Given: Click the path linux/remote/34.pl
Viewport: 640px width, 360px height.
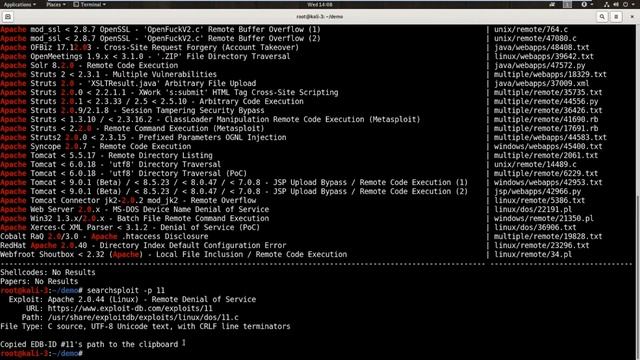Looking at the screenshot, I should [x=533, y=254].
